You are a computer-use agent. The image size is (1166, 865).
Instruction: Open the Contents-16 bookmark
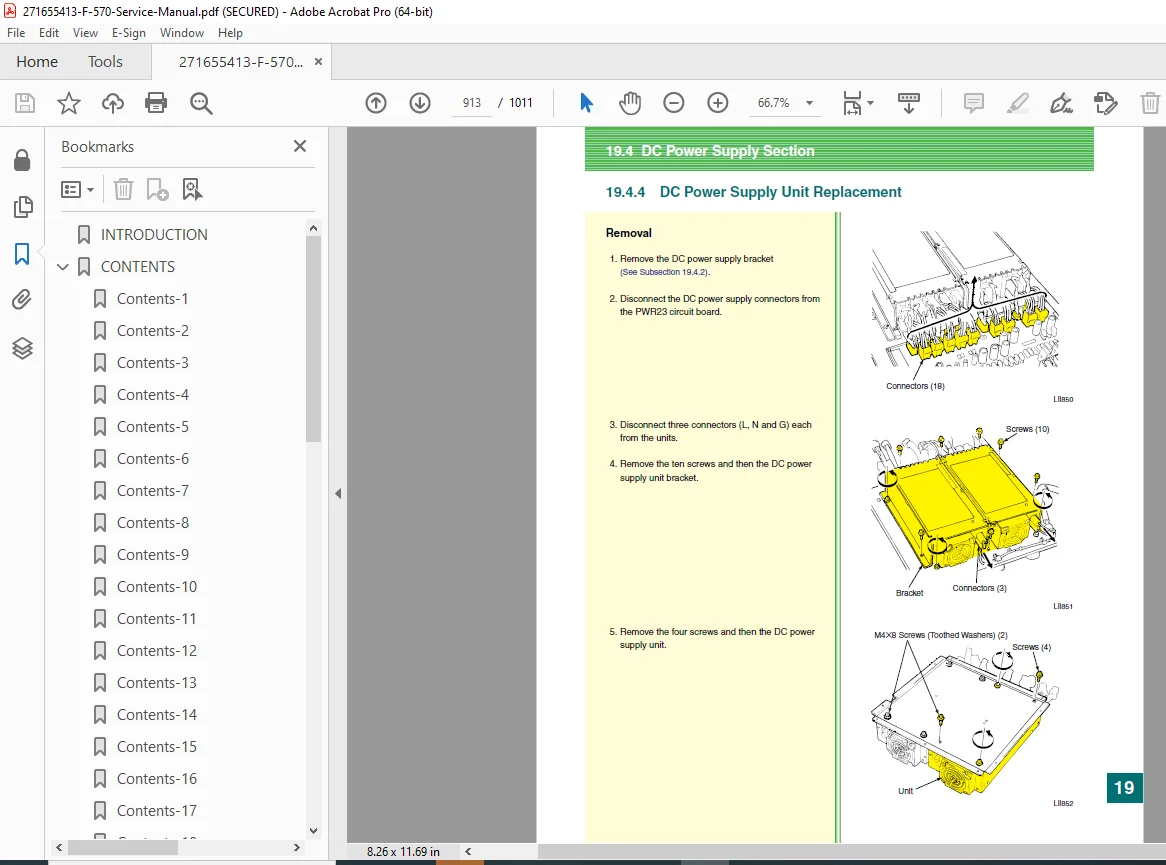pyautogui.click(x=157, y=778)
